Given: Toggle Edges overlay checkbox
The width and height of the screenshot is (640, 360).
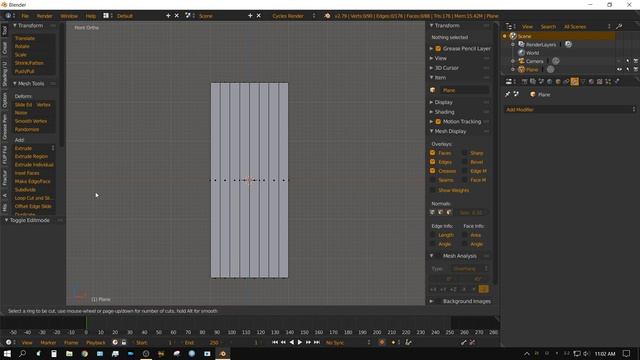Looking at the screenshot, I should tap(433, 162).
